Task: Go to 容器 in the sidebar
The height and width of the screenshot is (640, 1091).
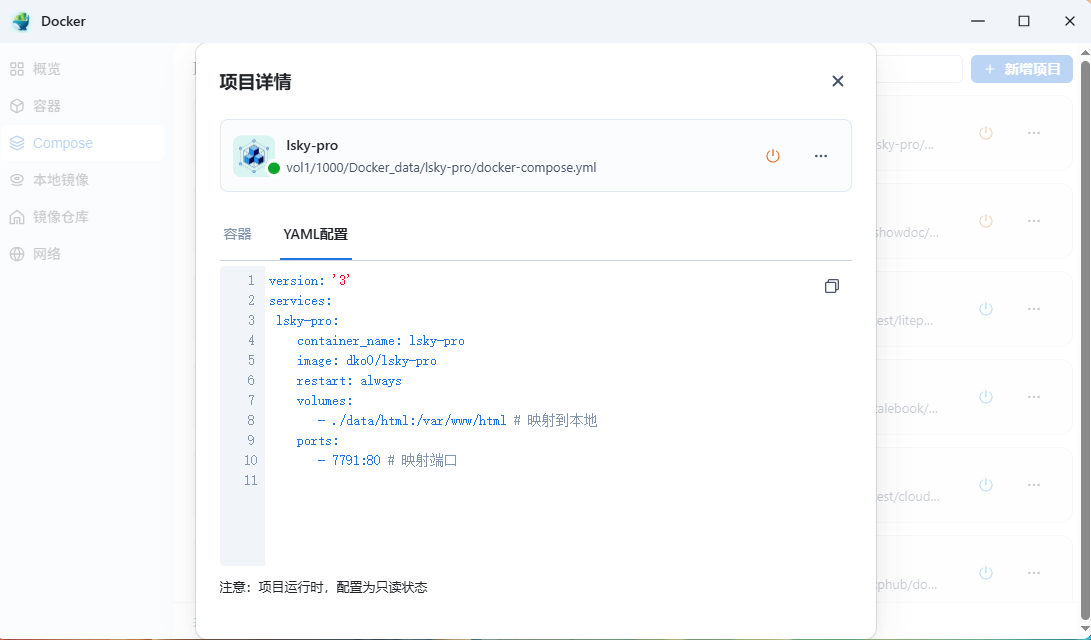Action: coord(47,106)
